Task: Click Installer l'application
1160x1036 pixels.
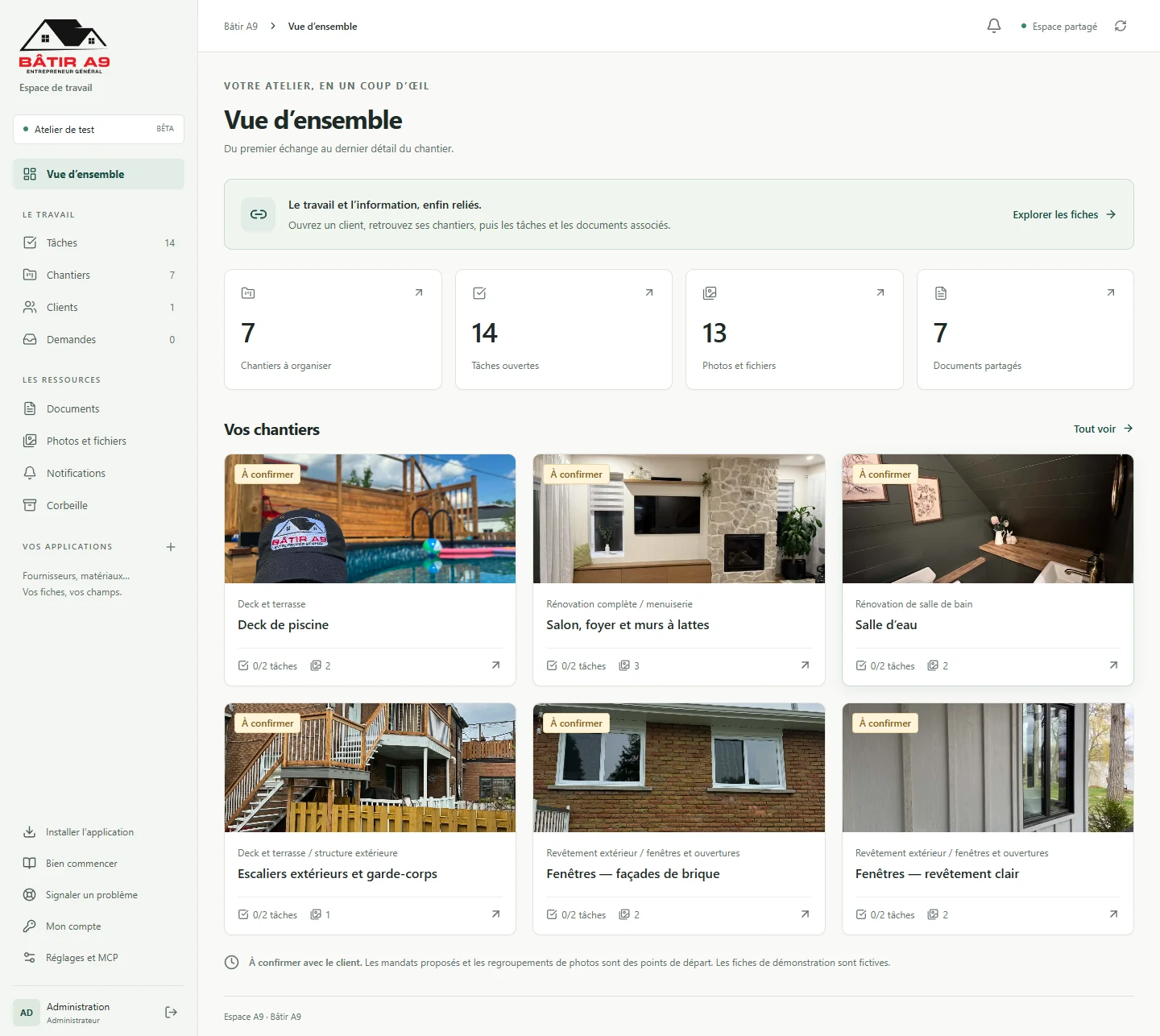Action: (98, 832)
